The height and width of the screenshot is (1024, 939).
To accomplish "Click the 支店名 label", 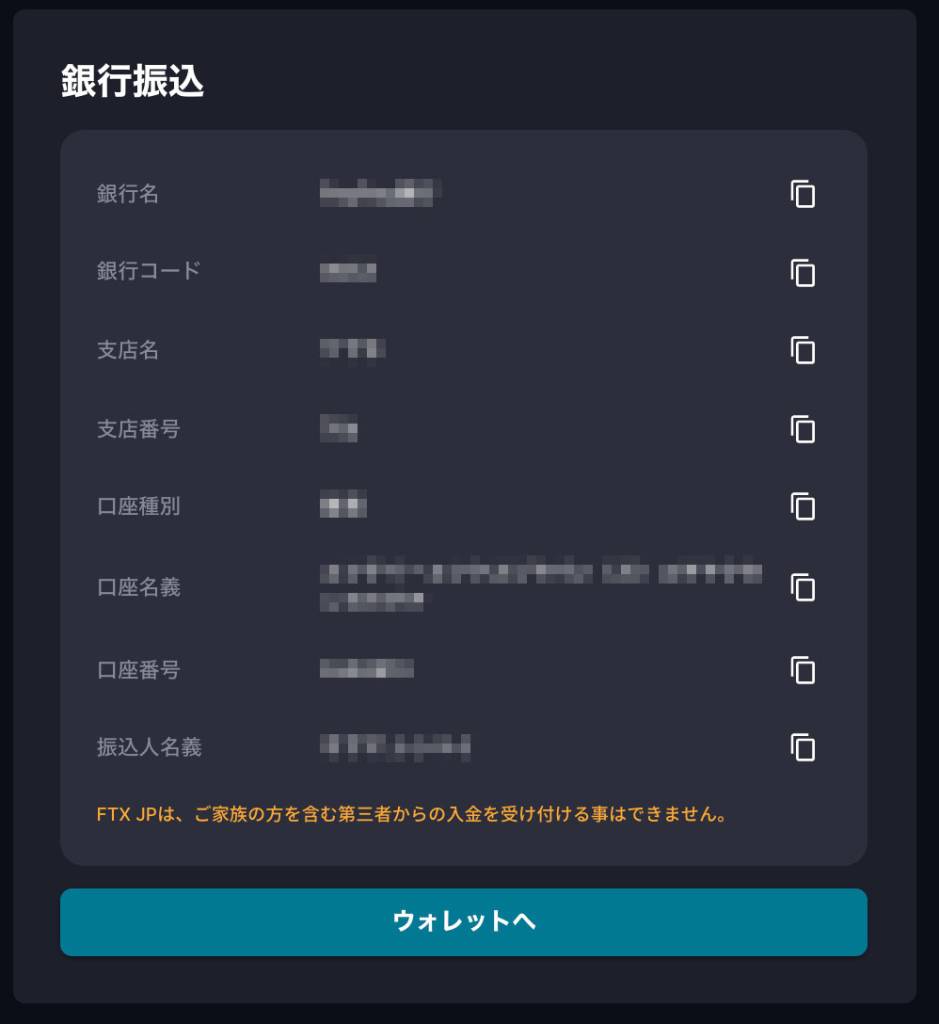I will [x=127, y=351].
